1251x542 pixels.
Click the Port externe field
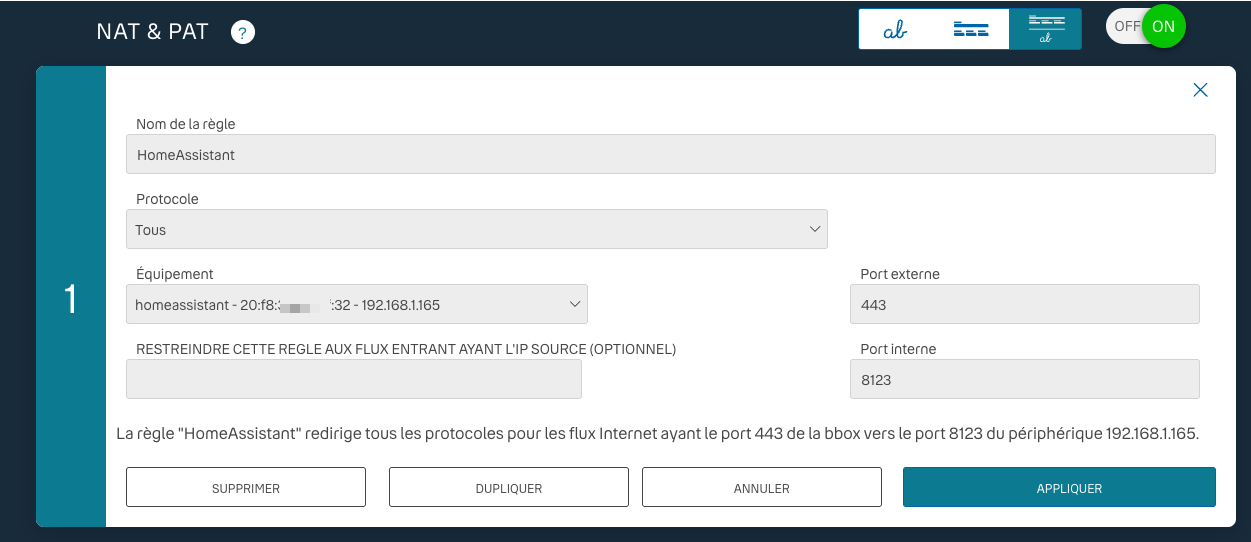[1024, 305]
